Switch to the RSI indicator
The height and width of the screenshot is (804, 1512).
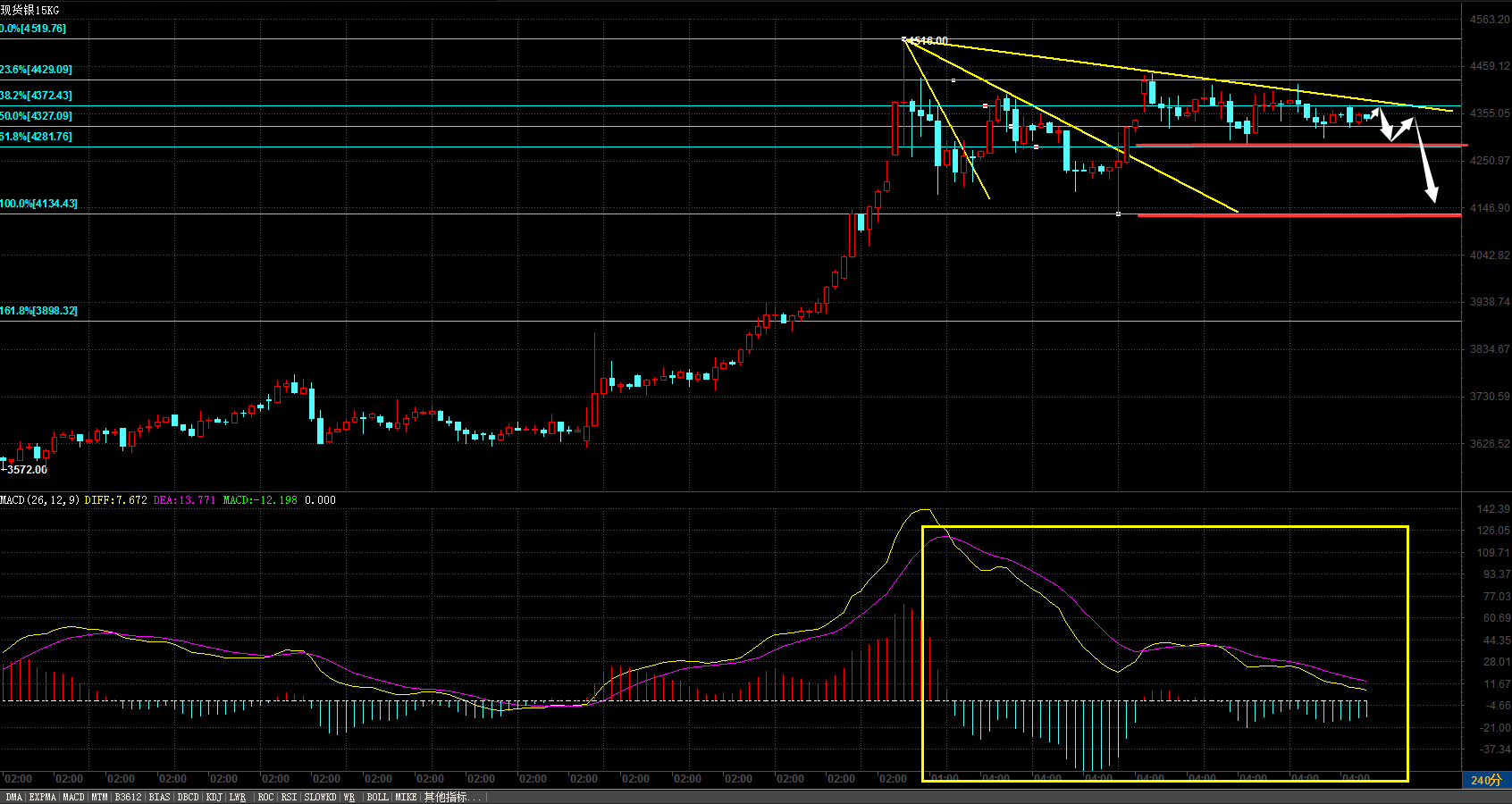289,797
